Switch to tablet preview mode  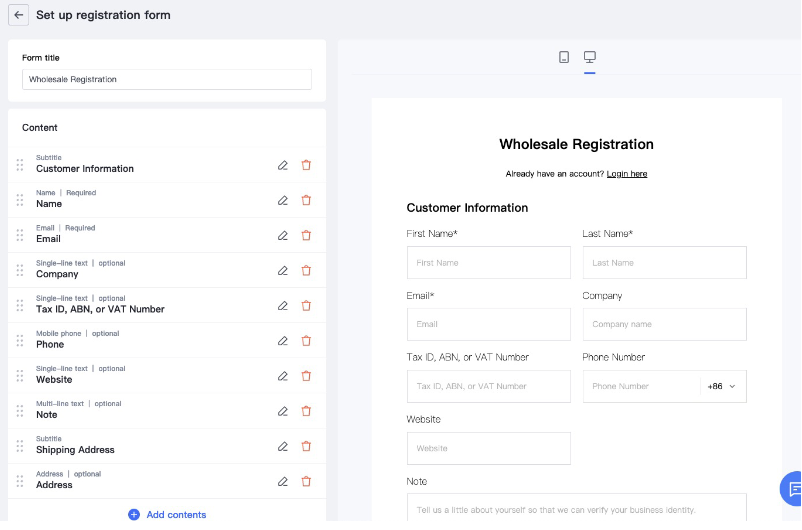coord(564,57)
